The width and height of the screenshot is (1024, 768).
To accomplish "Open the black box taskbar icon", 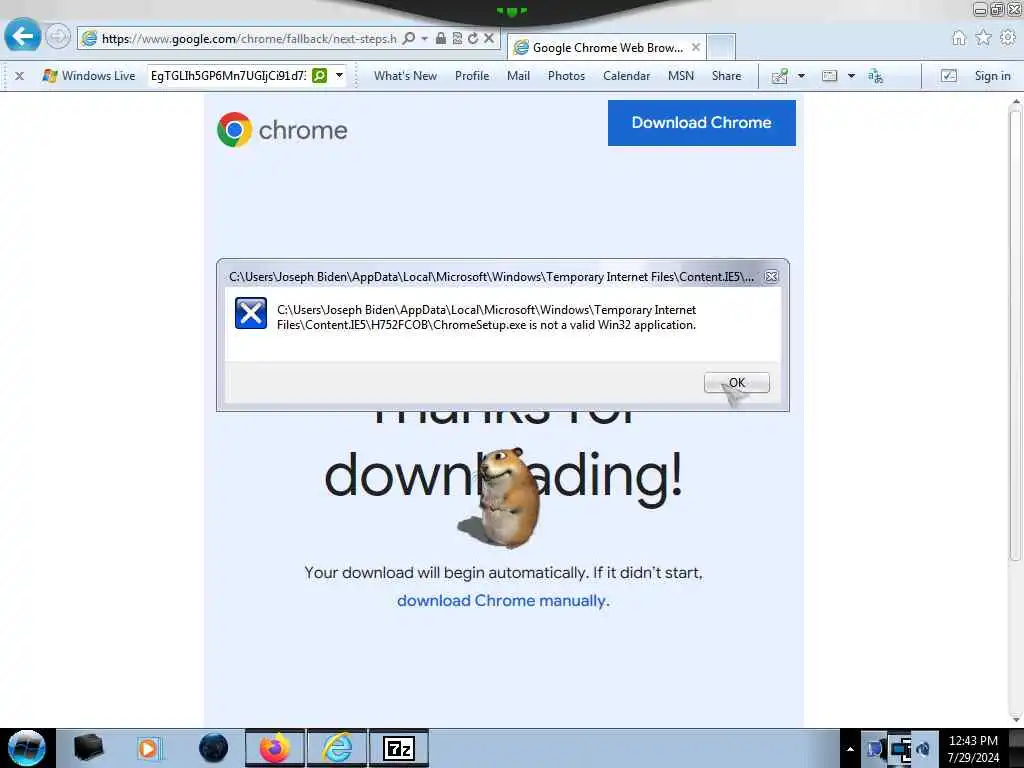I will click(88, 748).
